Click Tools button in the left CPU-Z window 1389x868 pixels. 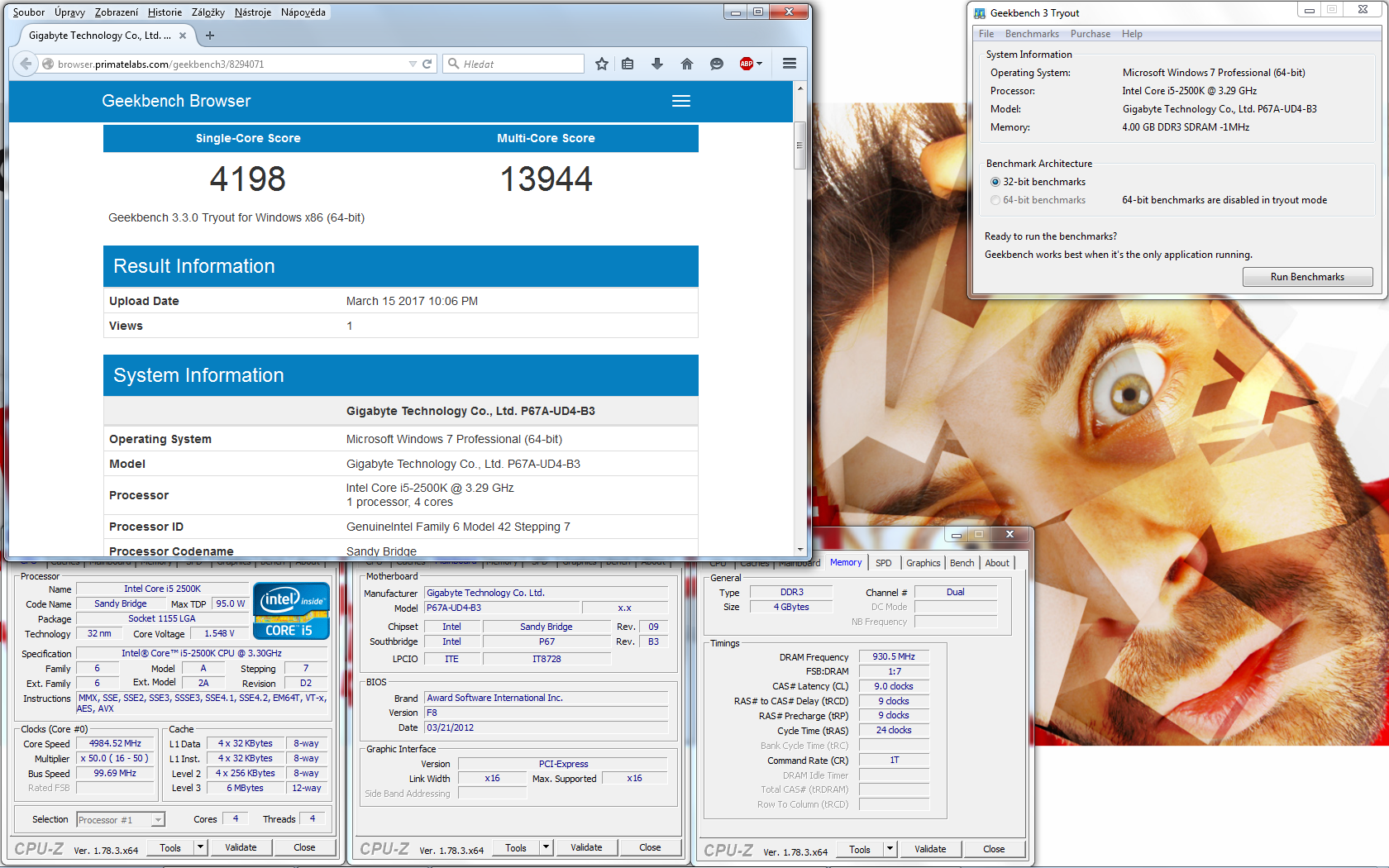170,847
